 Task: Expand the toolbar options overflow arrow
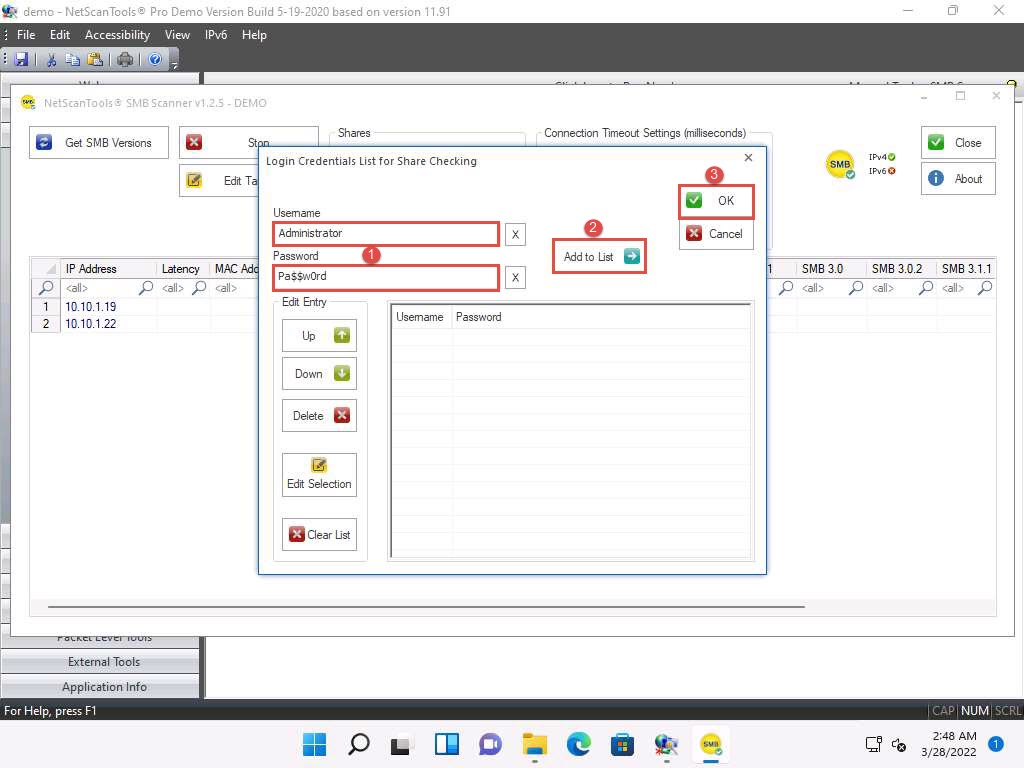(175, 64)
